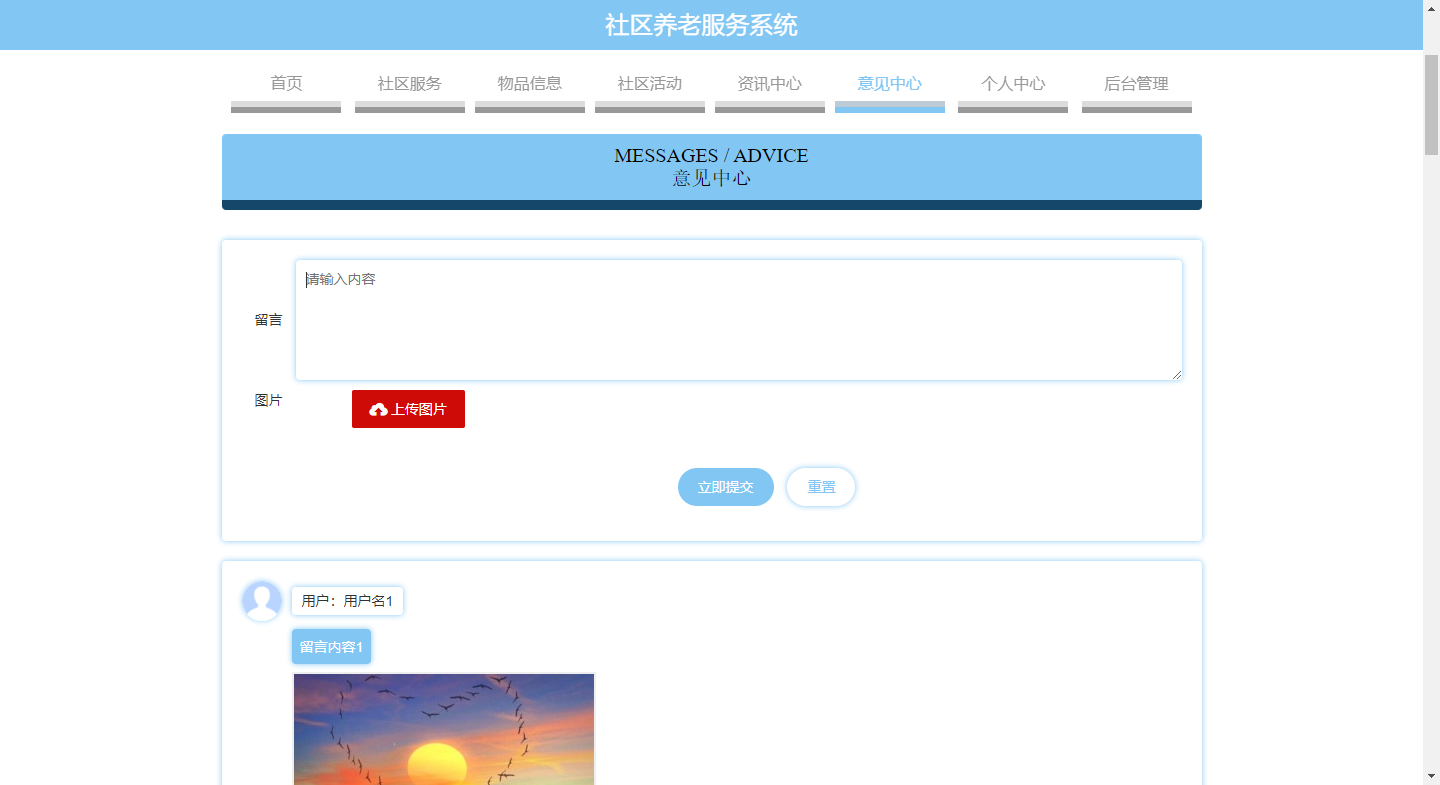Viewport: 1440px width, 785px height.
Task: Click the MESSAGES / ADVICE heading
Action: click(711, 156)
